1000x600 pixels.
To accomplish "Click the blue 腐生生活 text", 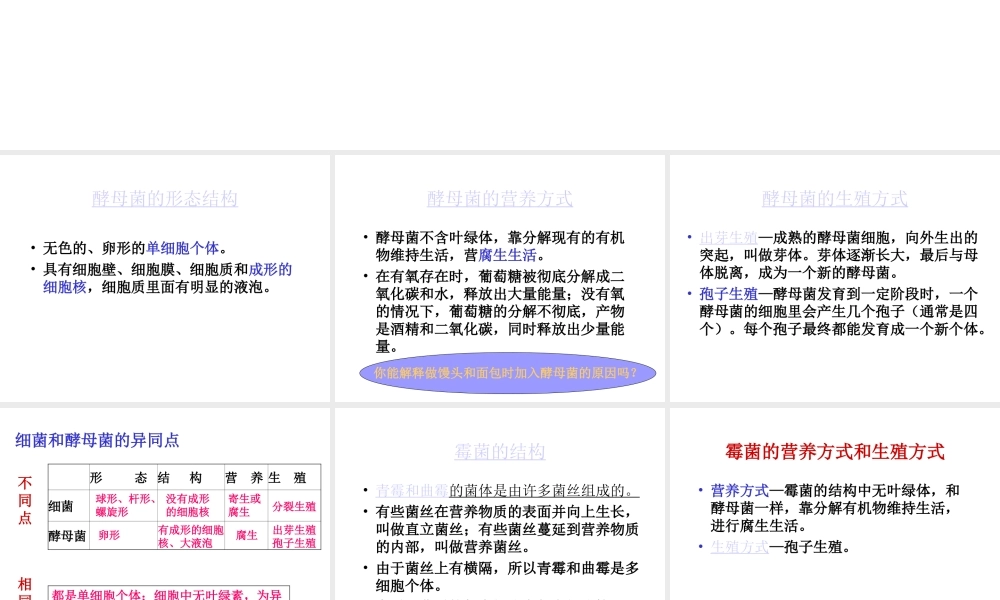I will click(x=508, y=255).
